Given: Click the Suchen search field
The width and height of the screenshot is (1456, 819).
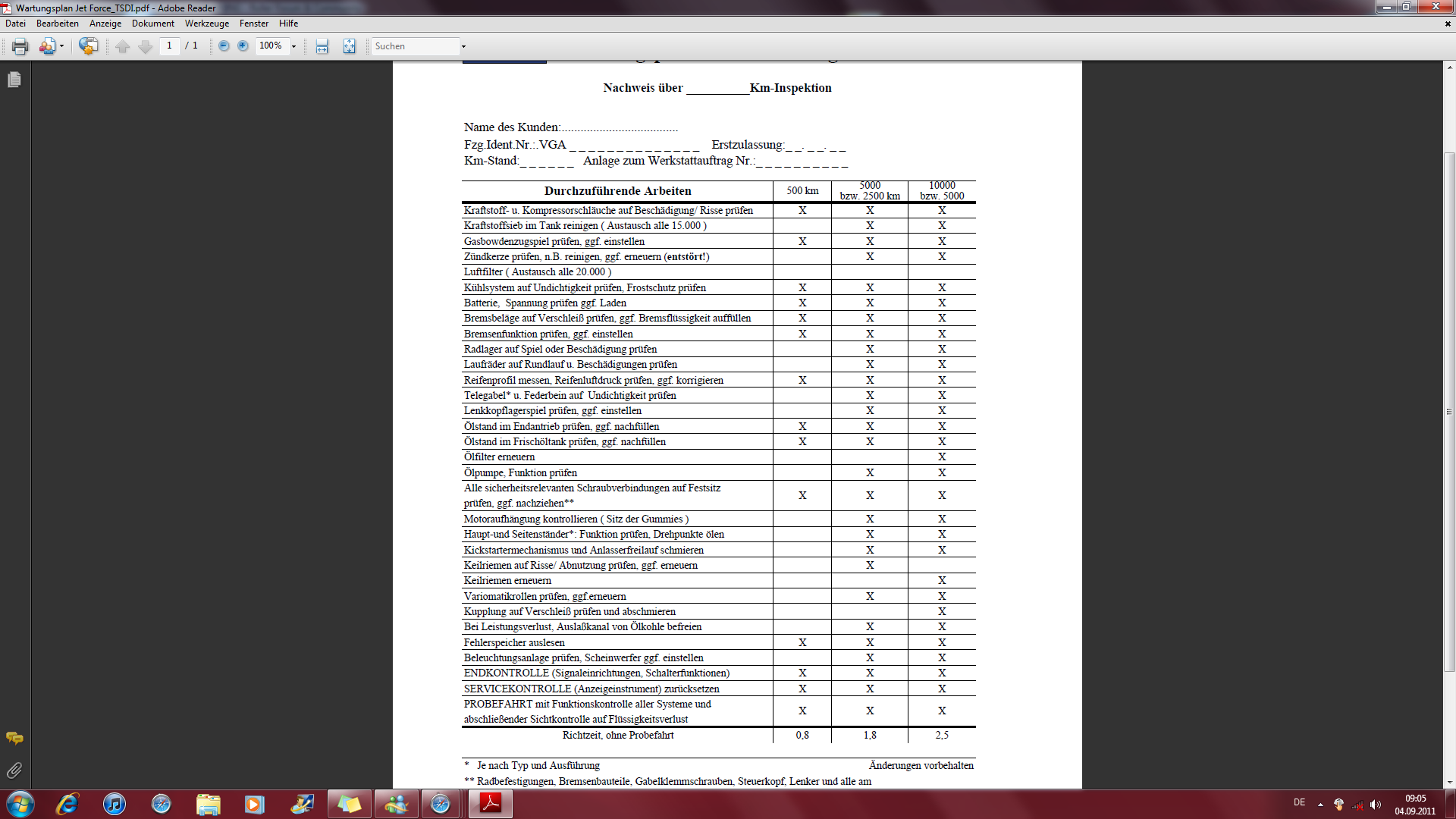Looking at the screenshot, I should [416, 46].
